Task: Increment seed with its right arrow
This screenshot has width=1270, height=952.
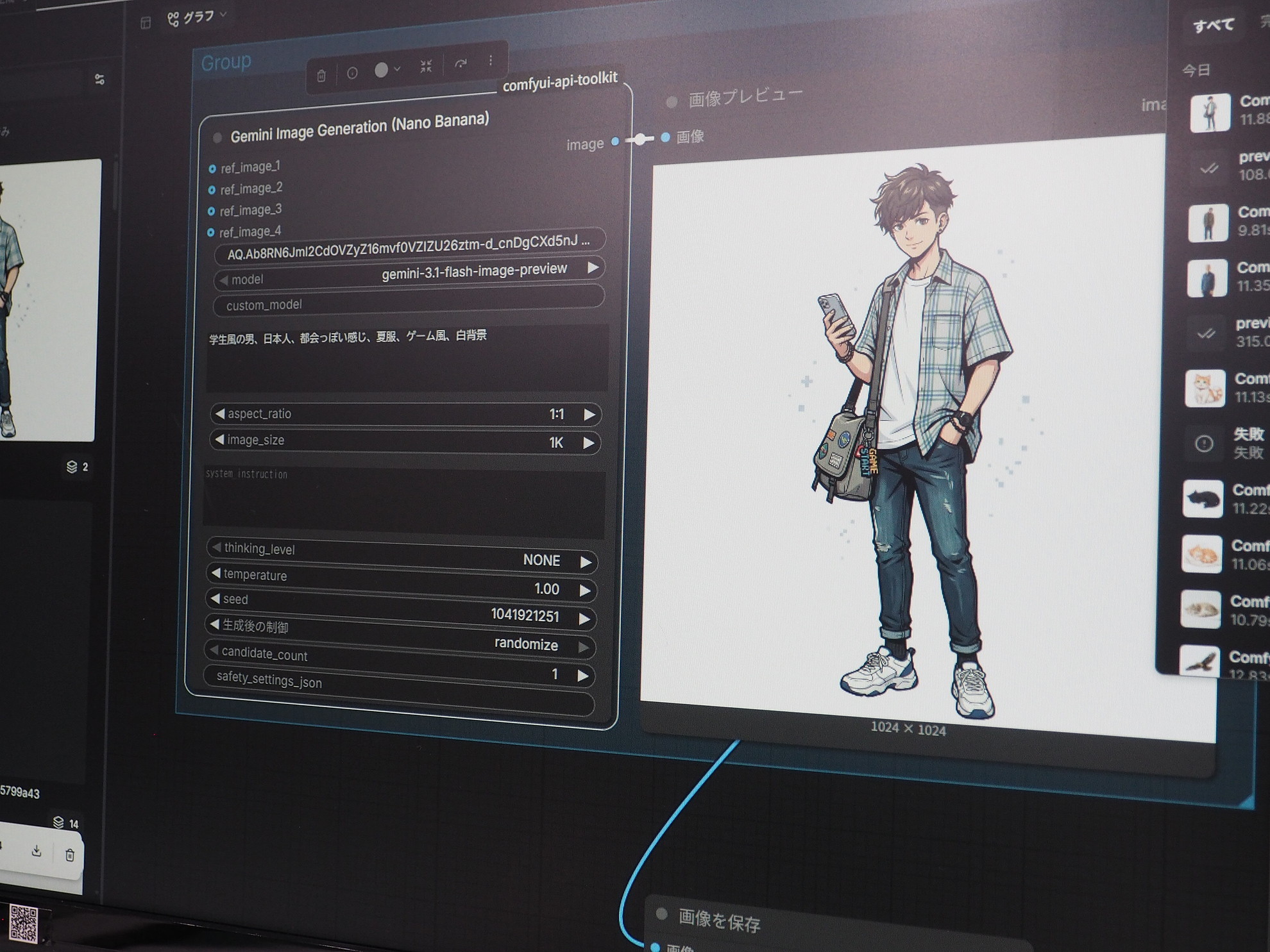Action: tap(584, 619)
